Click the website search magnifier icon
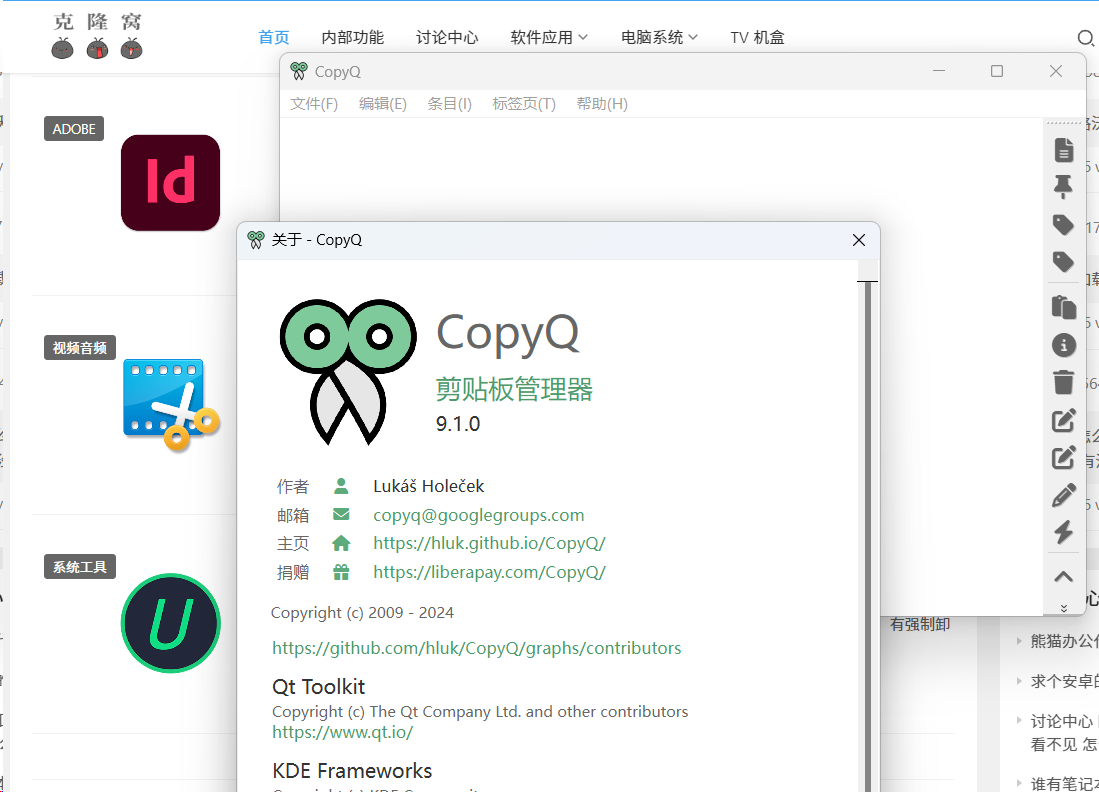This screenshot has width=1099, height=792. tap(1085, 38)
